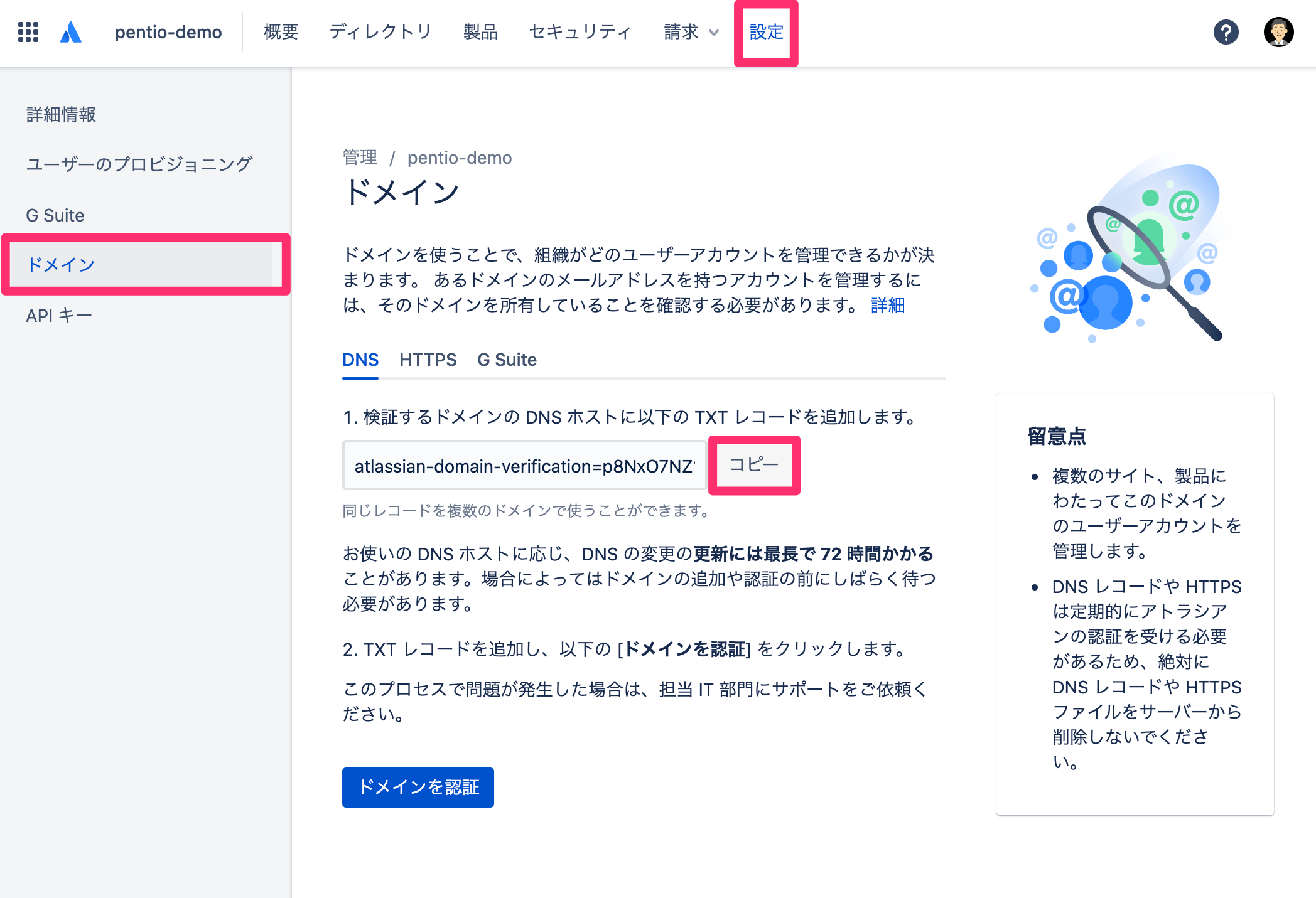Open the 詳細 link in description
This screenshot has height=898, width=1316.
(888, 305)
